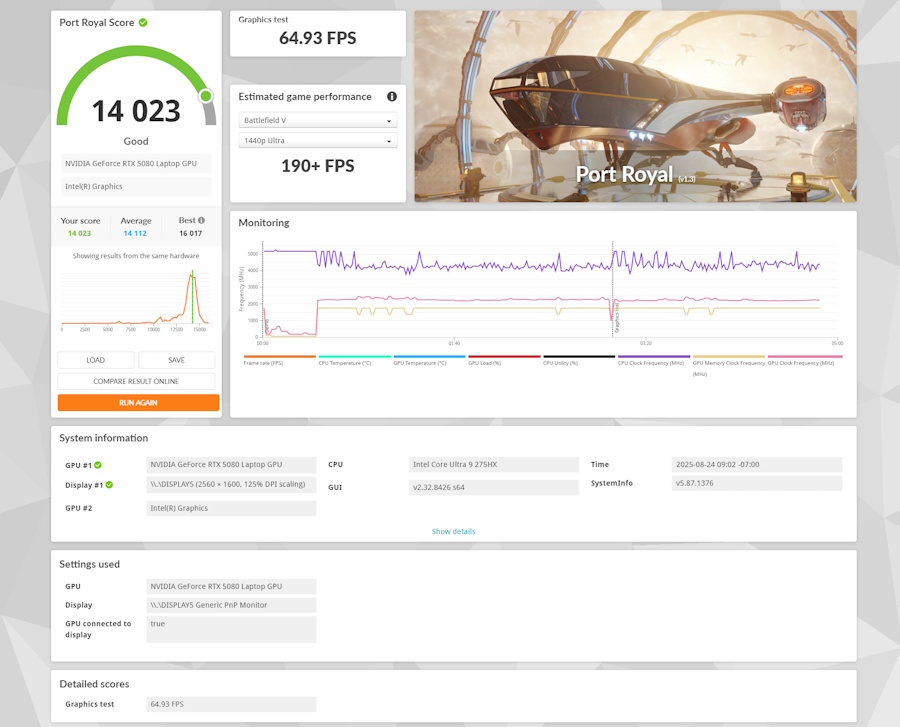Screen dimensions: 900x727
Task: Click the green check icon next to Display #1
Action: tap(109, 485)
